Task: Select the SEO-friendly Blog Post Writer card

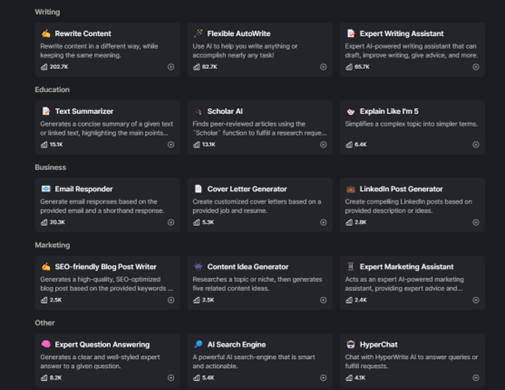Action: (107, 283)
